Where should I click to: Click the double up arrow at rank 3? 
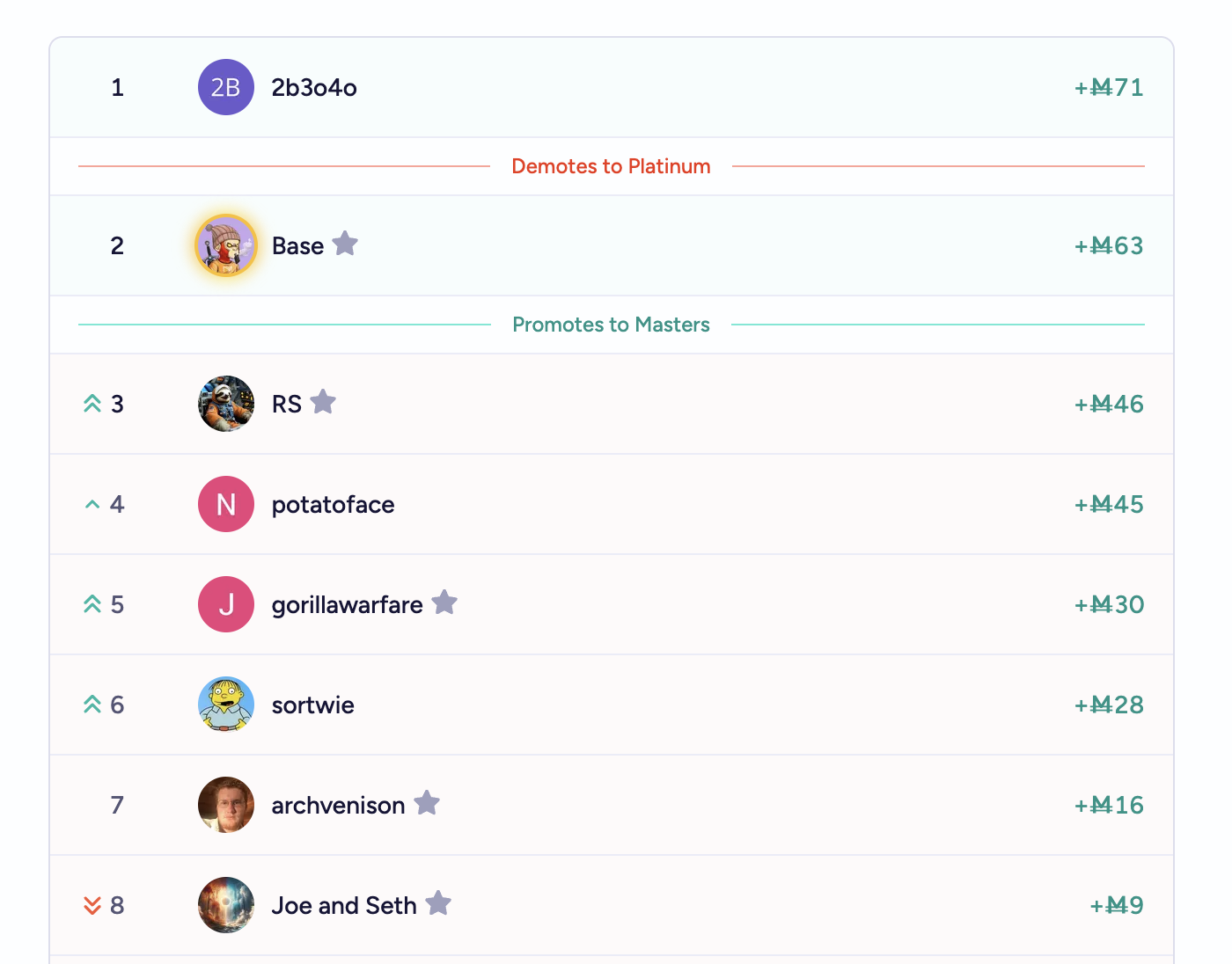[x=92, y=404]
